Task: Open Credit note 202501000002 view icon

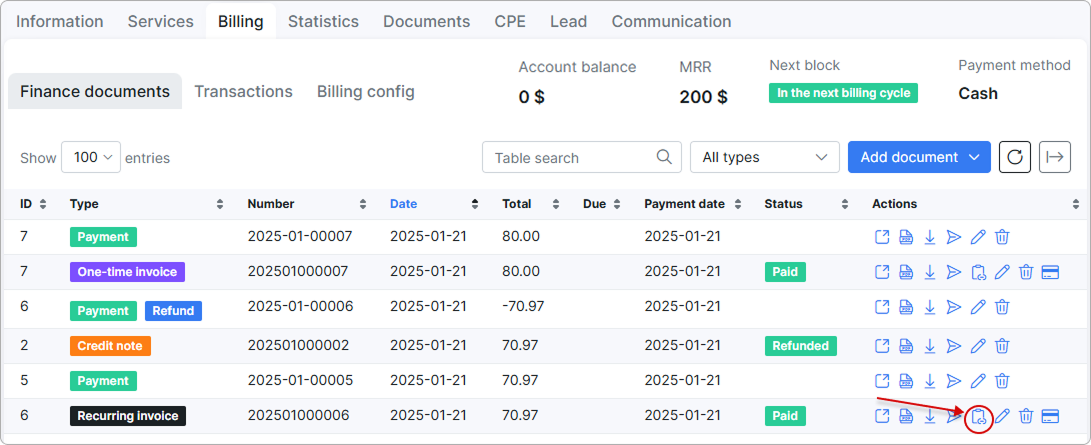Action: (x=882, y=346)
